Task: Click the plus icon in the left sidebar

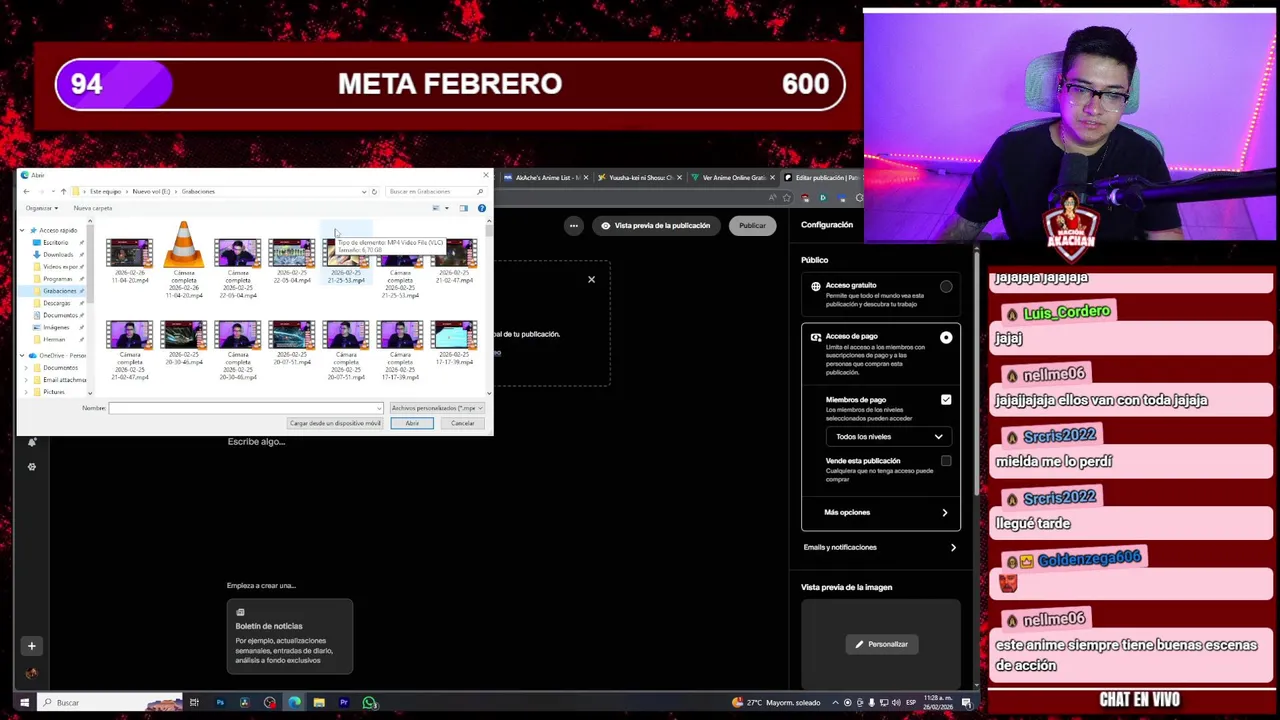Action: [x=31, y=646]
